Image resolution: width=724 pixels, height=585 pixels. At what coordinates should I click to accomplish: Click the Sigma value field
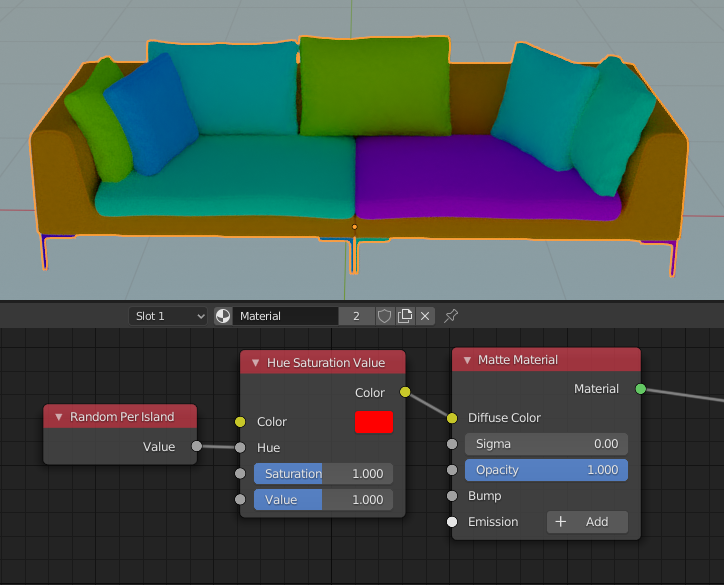(x=546, y=444)
